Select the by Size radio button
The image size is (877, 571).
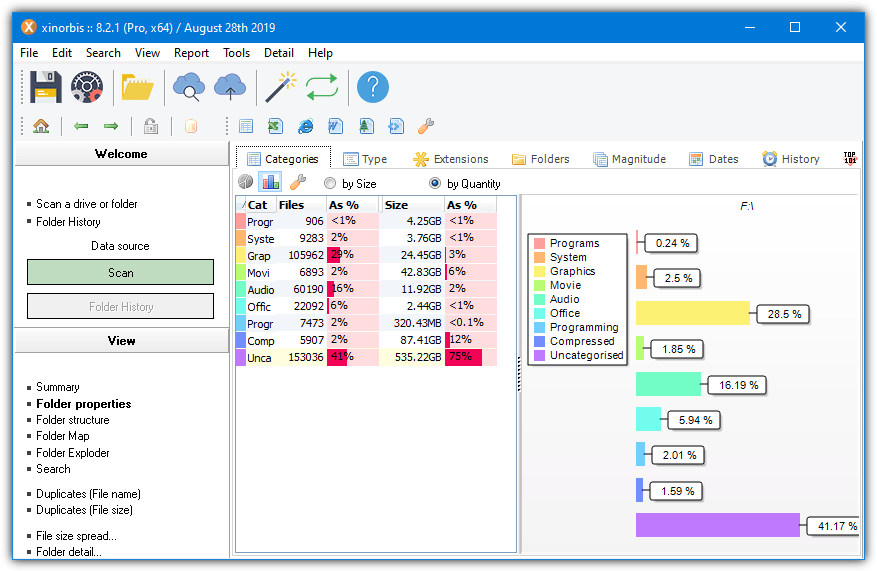tap(330, 183)
